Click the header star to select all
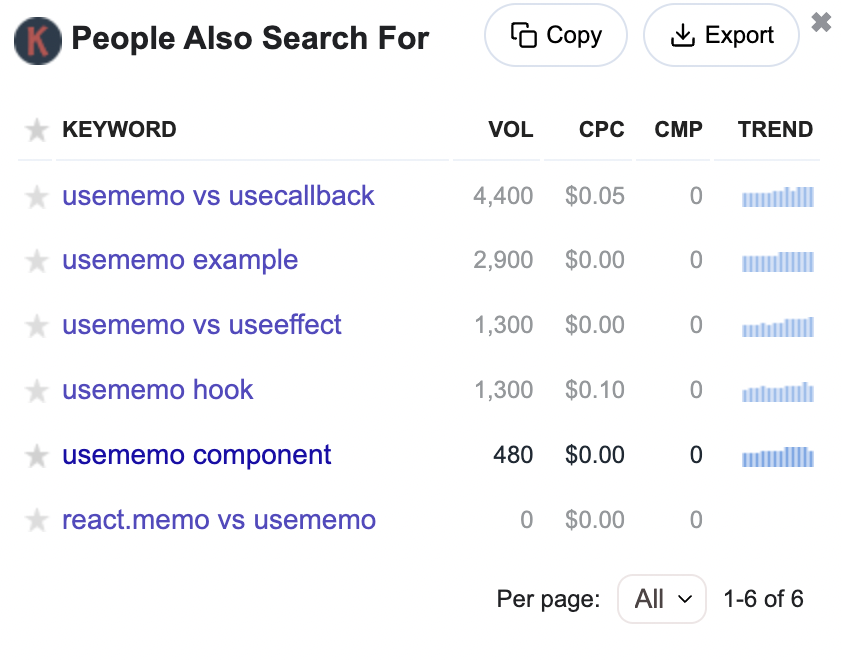The width and height of the screenshot is (842, 660). pyautogui.click(x=37, y=130)
